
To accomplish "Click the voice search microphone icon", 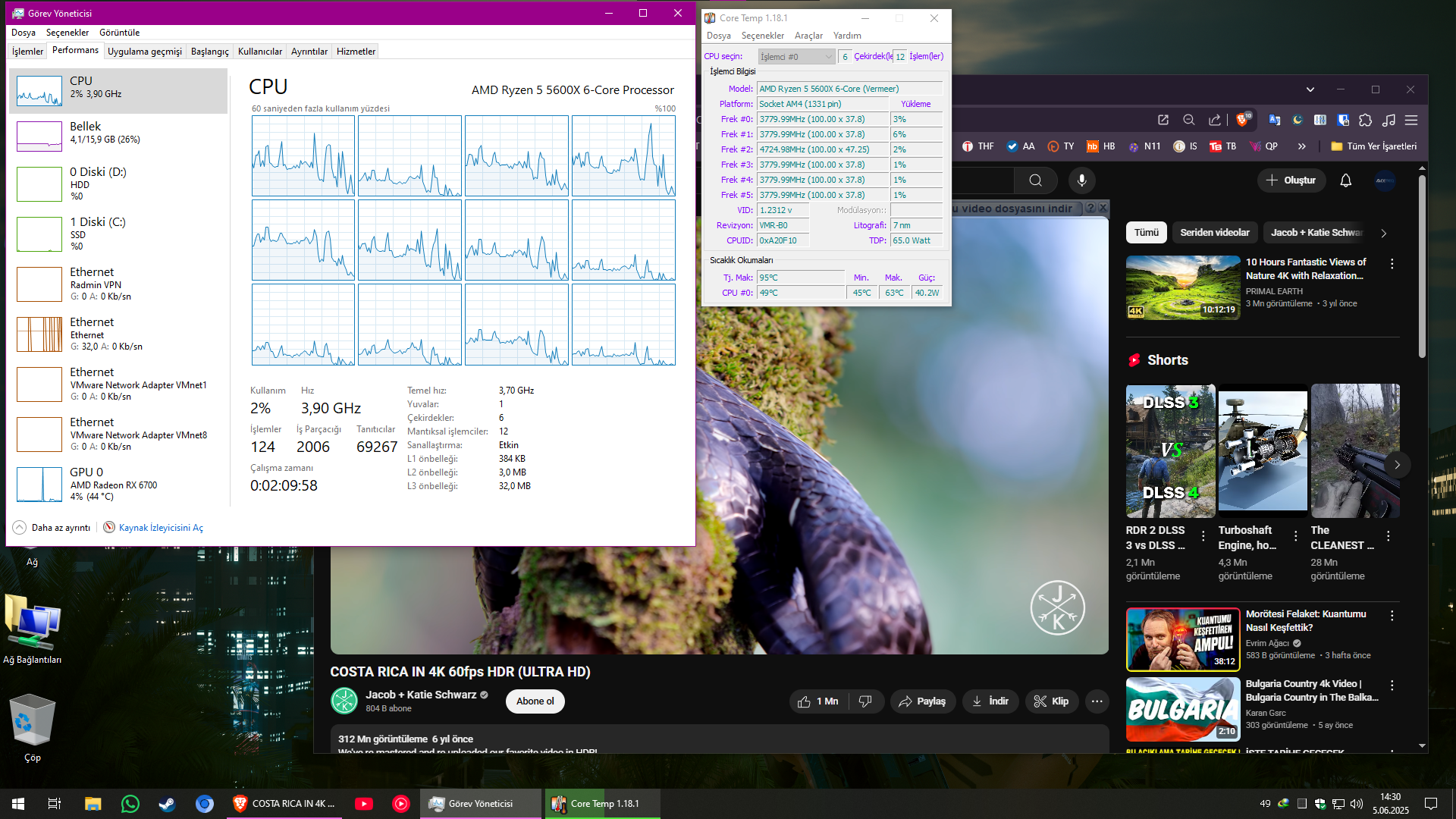I will click(x=1082, y=180).
